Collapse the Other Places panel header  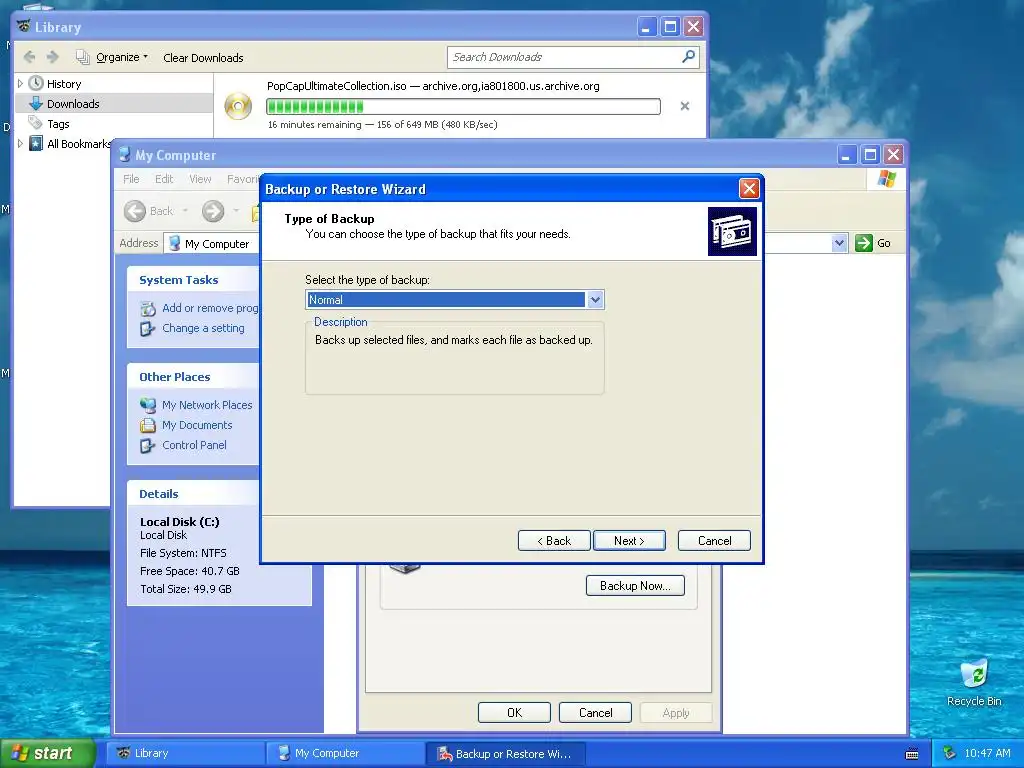pyautogui.click(x=193, y=377)
